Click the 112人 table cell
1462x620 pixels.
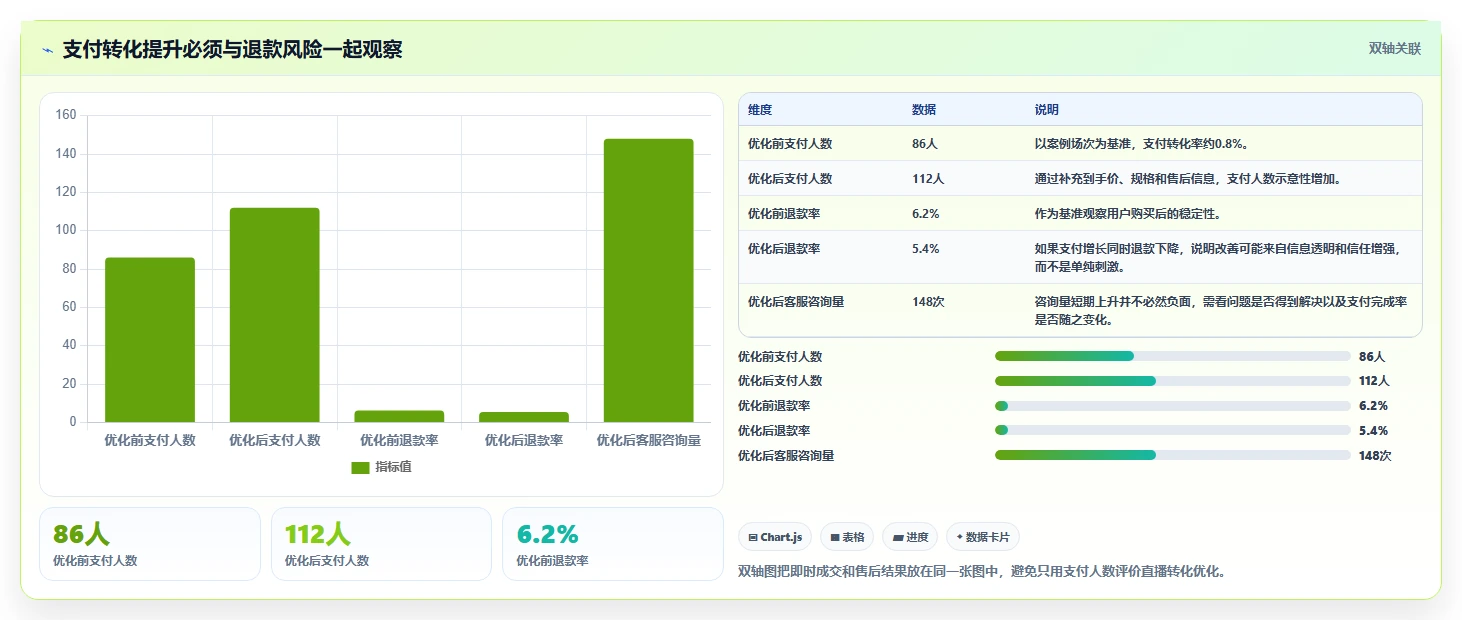928,179
